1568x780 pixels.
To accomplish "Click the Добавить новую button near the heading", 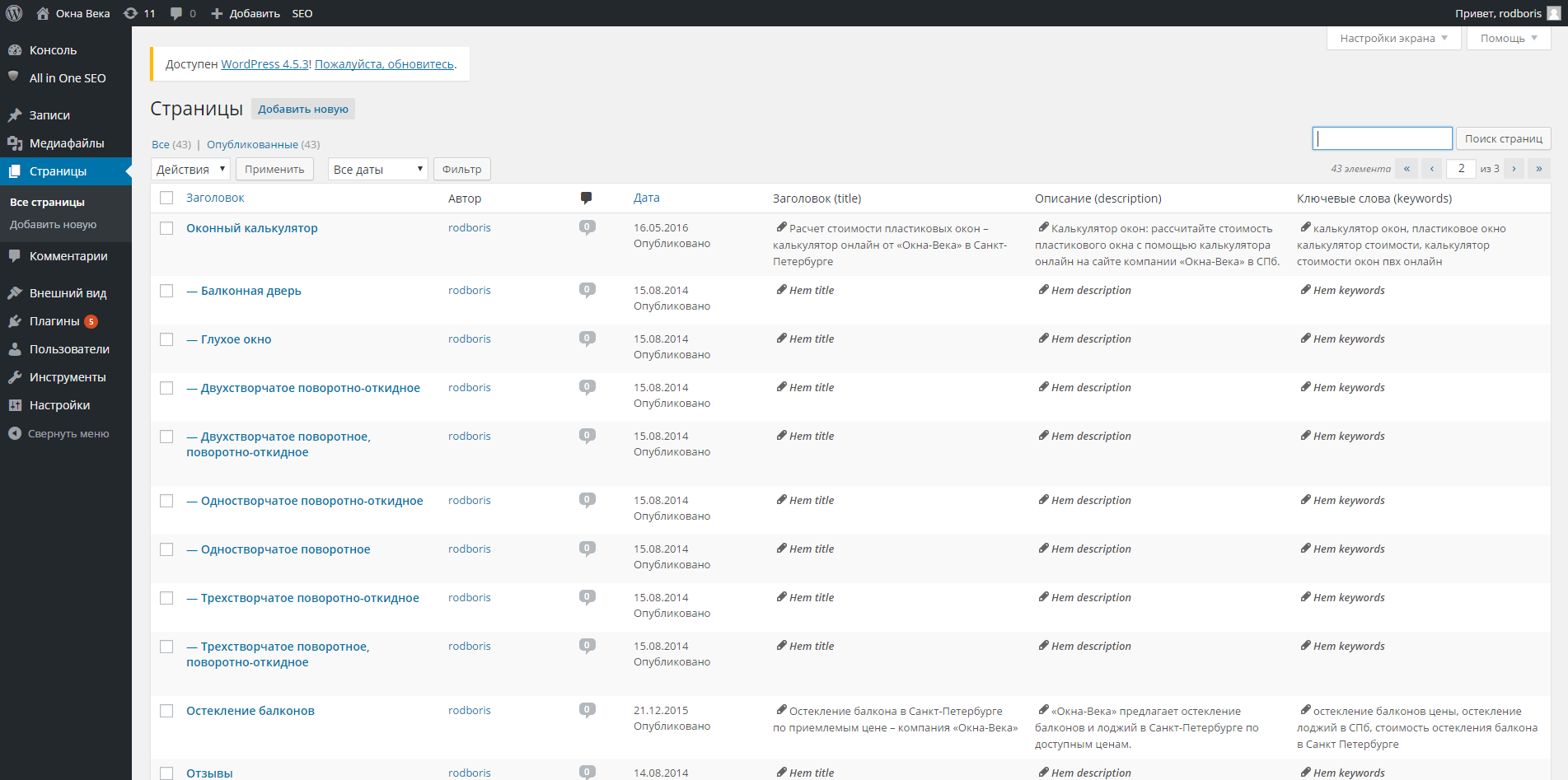I will [302, 109].
